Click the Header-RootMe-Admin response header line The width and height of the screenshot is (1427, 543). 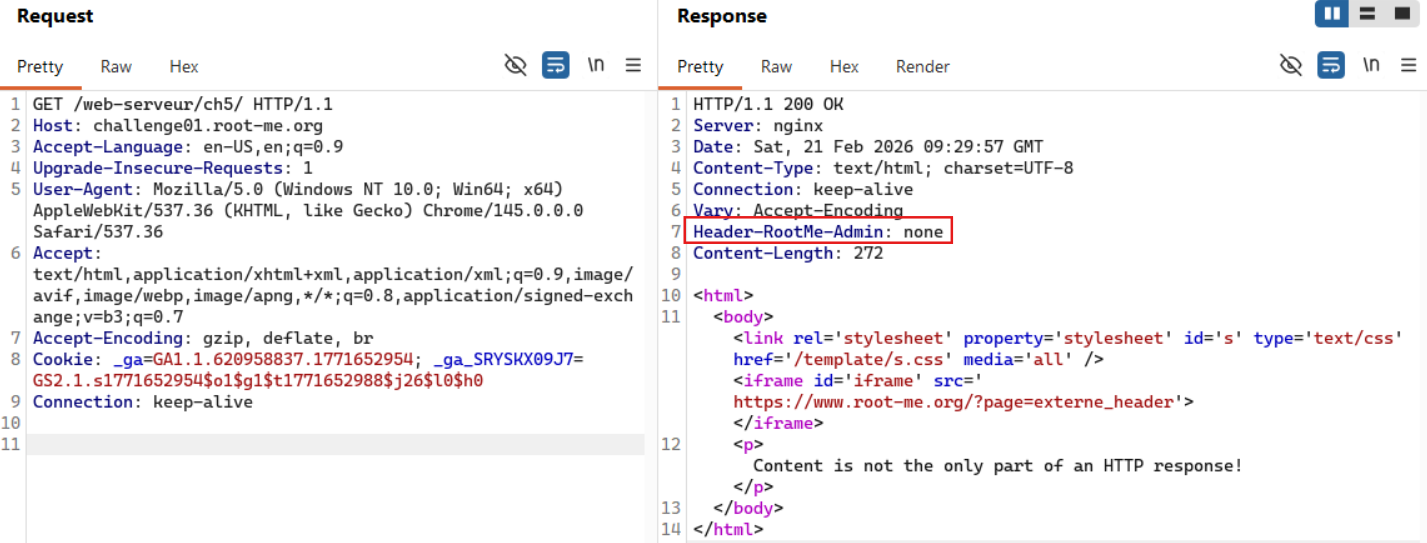(x=817, y=232)
